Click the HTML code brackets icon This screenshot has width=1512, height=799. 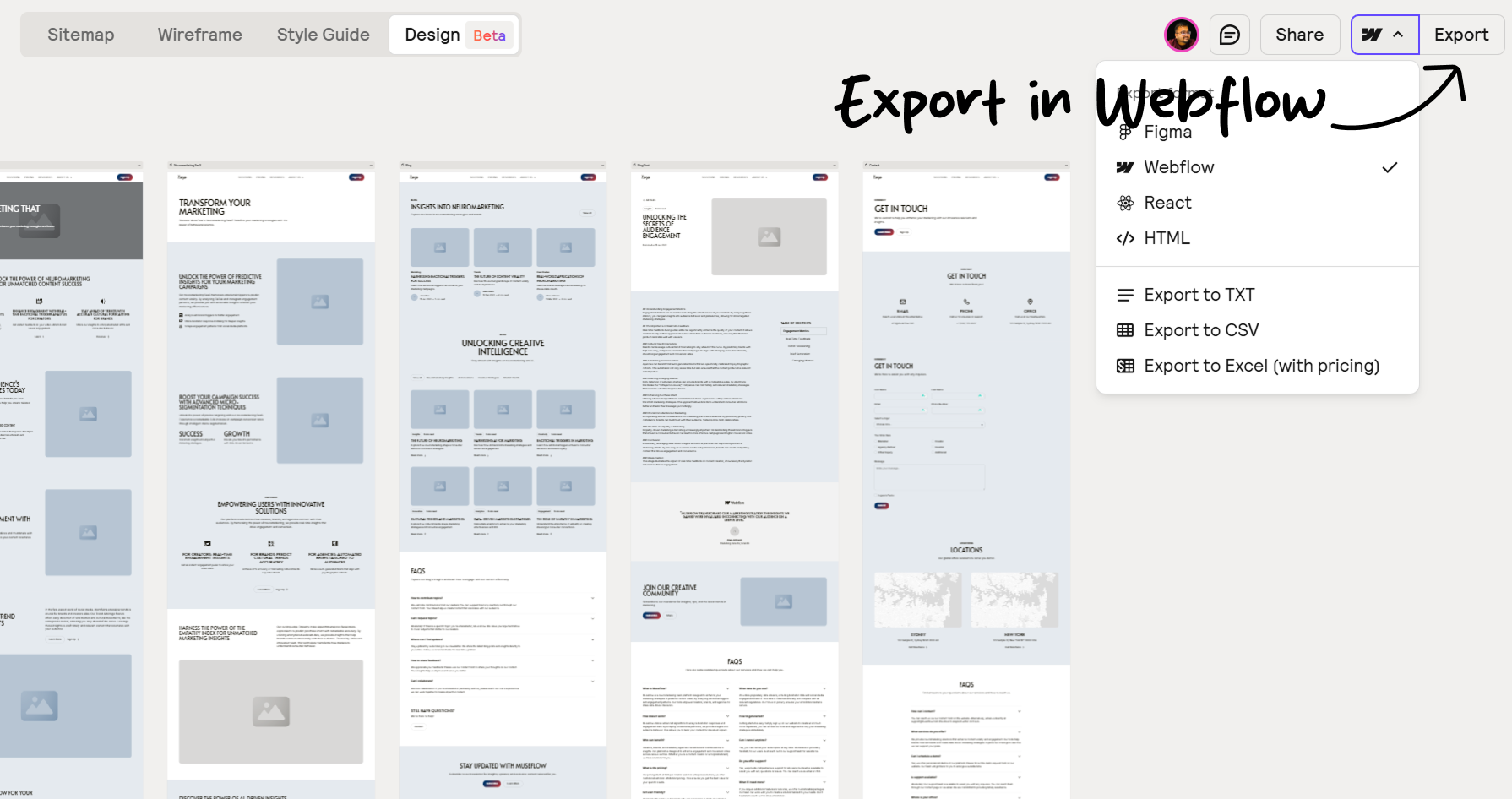point(1125,238)
